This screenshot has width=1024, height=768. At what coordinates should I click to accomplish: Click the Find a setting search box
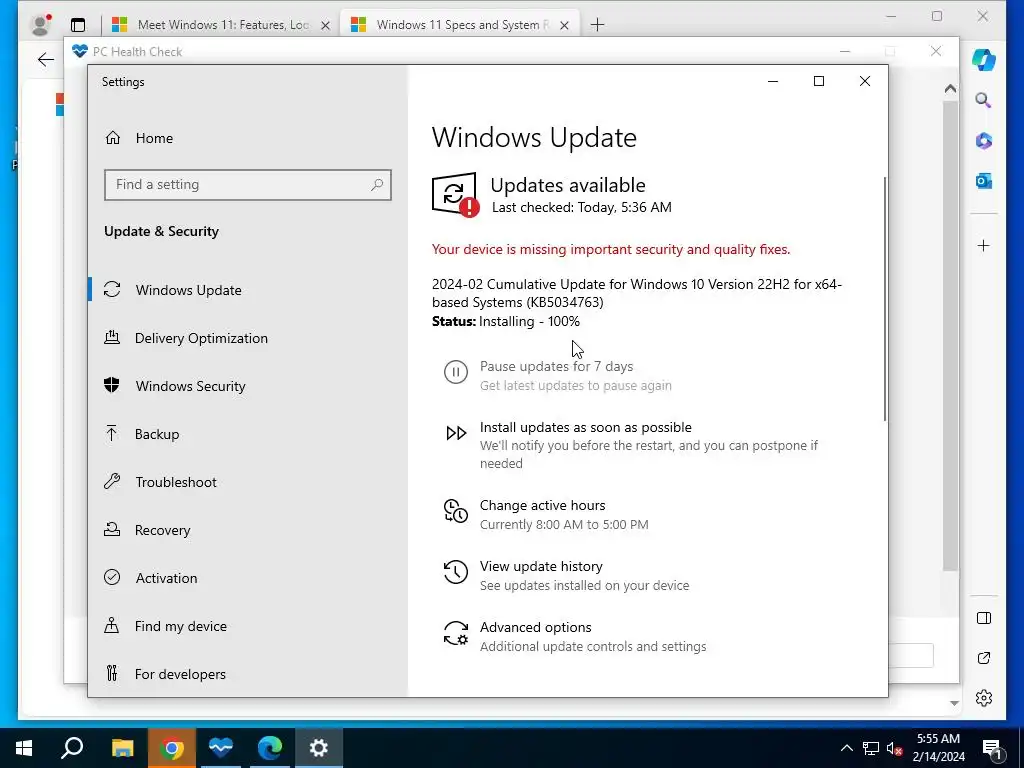point(248,185)
